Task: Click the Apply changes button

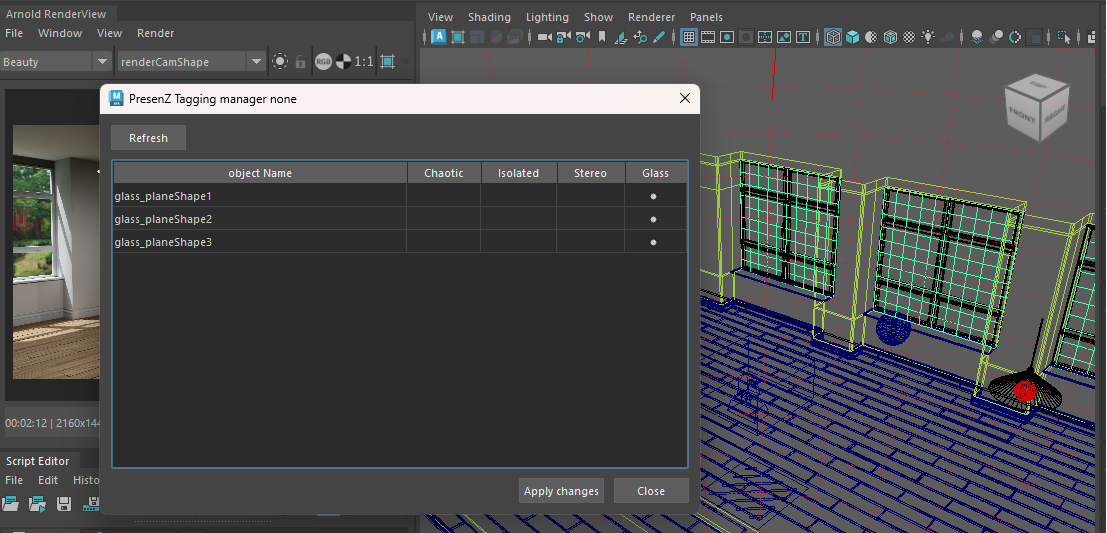Action: click(x=561, y=491)
